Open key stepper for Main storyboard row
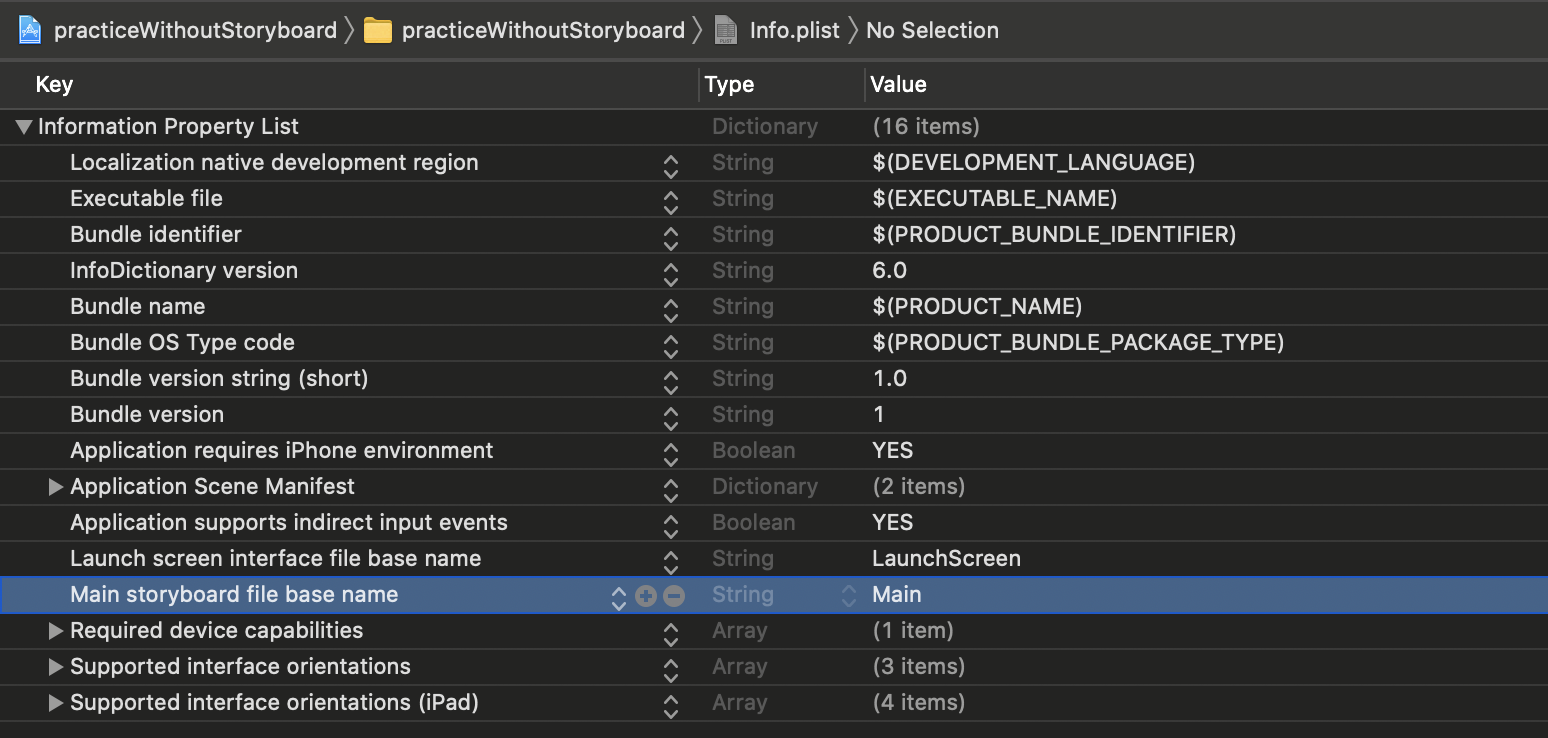The height and width of the screenshot is (738, 1548). (619, 598)
